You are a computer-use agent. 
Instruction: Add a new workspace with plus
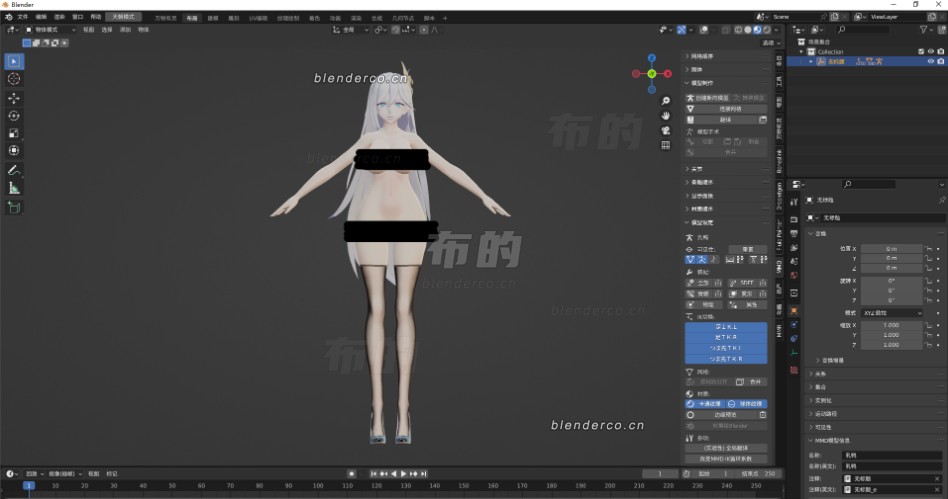(445, 18)
